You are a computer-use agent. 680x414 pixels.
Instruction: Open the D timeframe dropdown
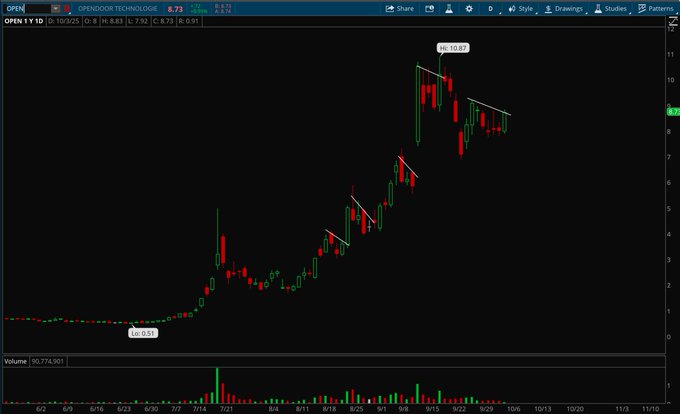click(490, 9)
